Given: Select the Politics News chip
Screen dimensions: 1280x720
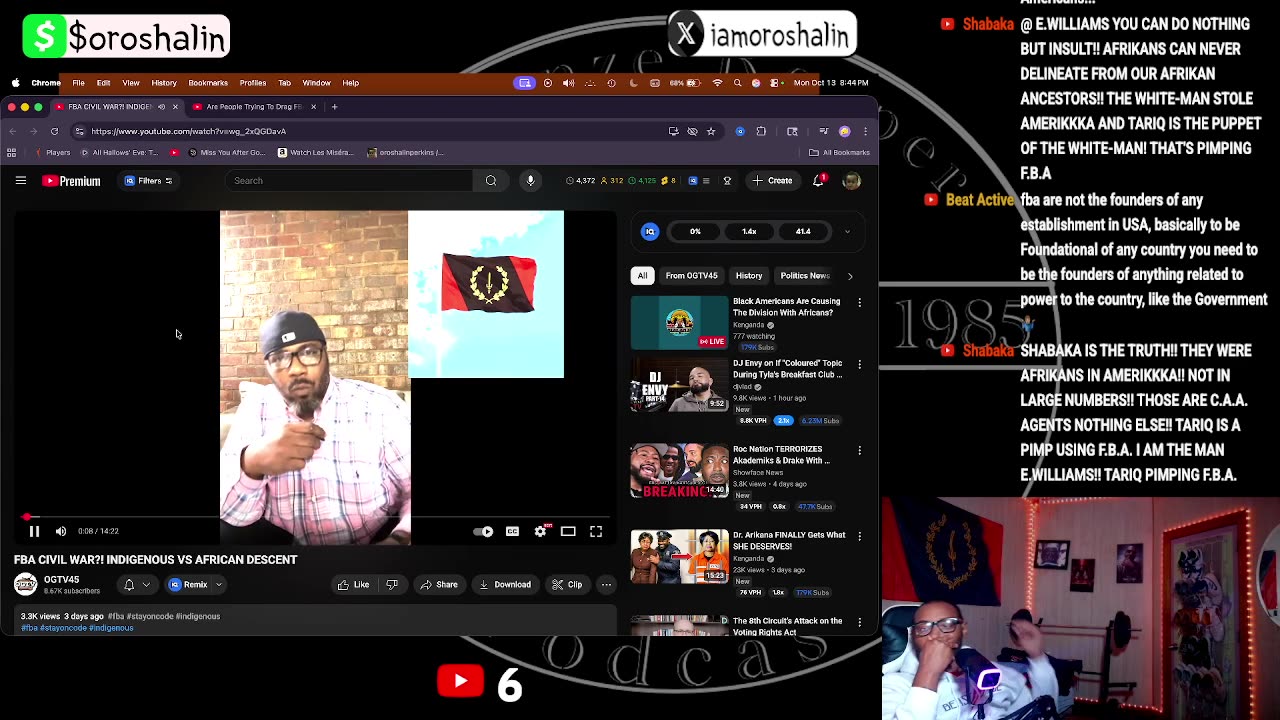Looking at the screenshot, I should click(805, 276).
